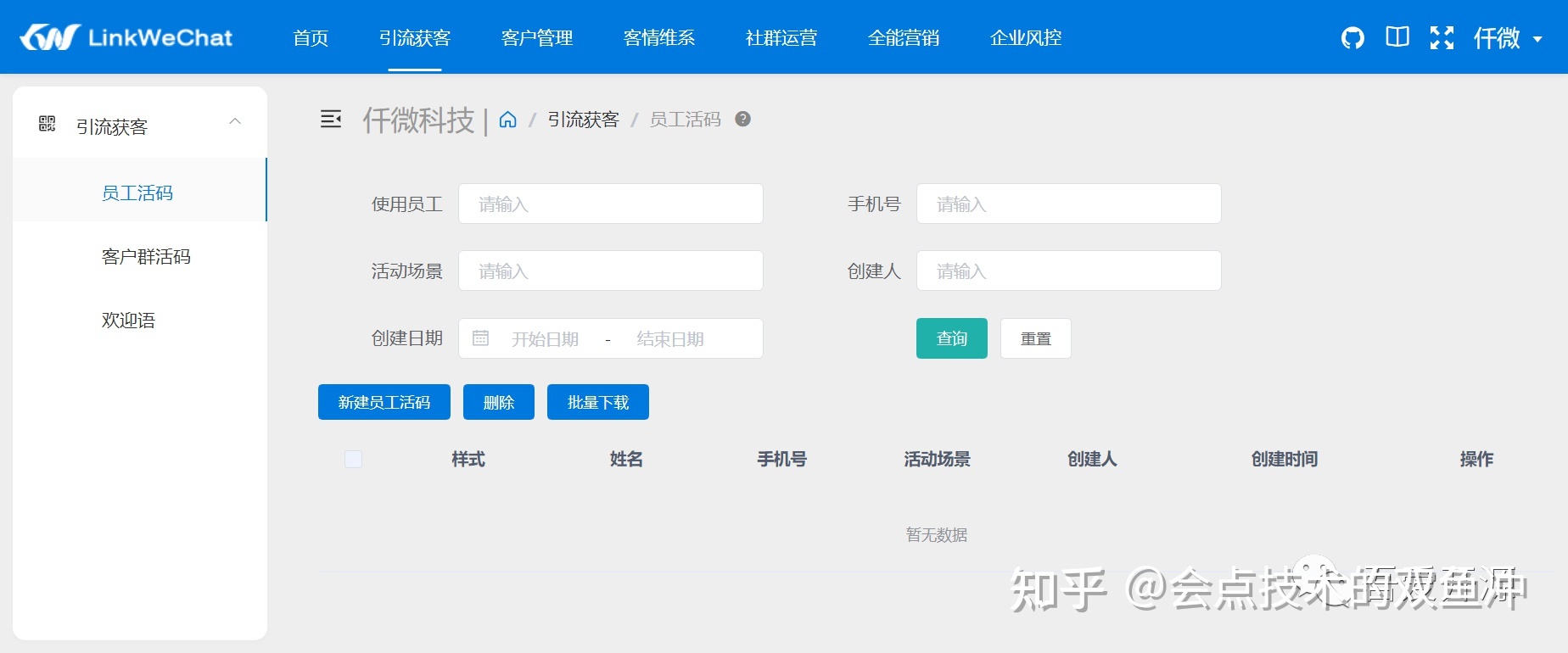This screenshot has height=653, width=1568.
Task: Open the 开始日期 date picker
Action: pos(545,339)
